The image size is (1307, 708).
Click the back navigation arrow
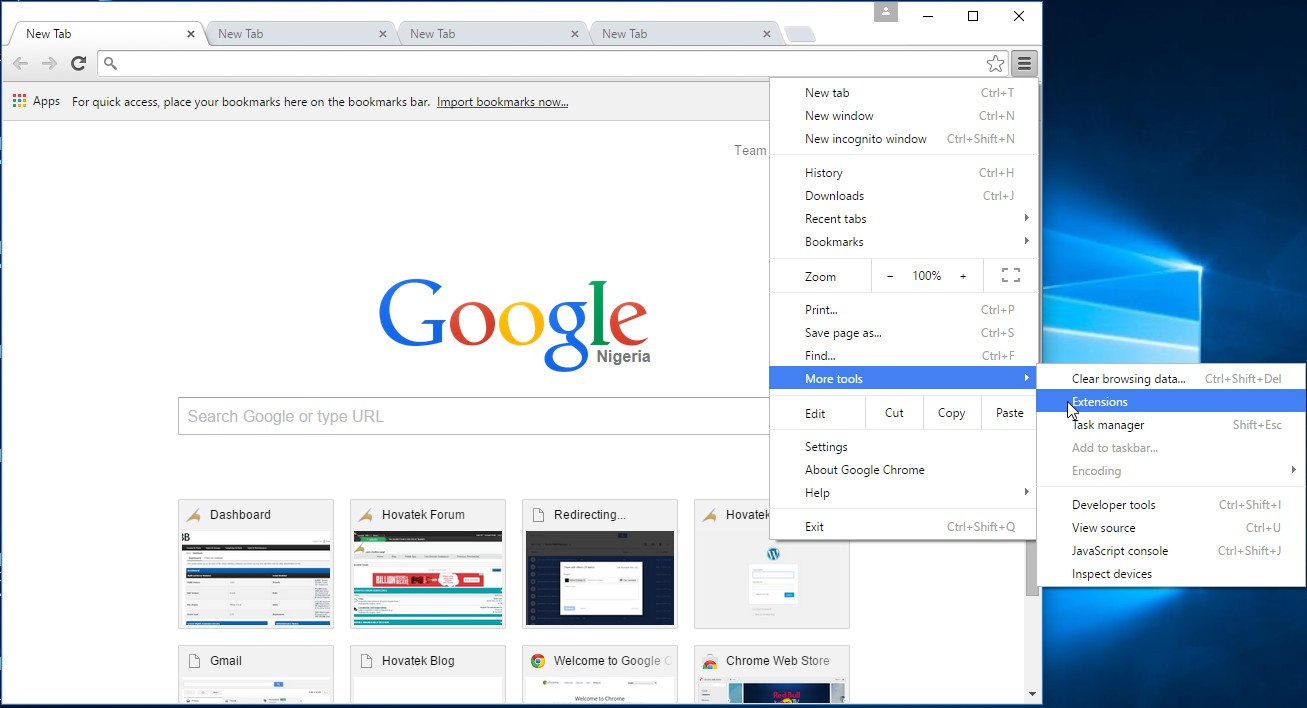(x=20, y=63)
